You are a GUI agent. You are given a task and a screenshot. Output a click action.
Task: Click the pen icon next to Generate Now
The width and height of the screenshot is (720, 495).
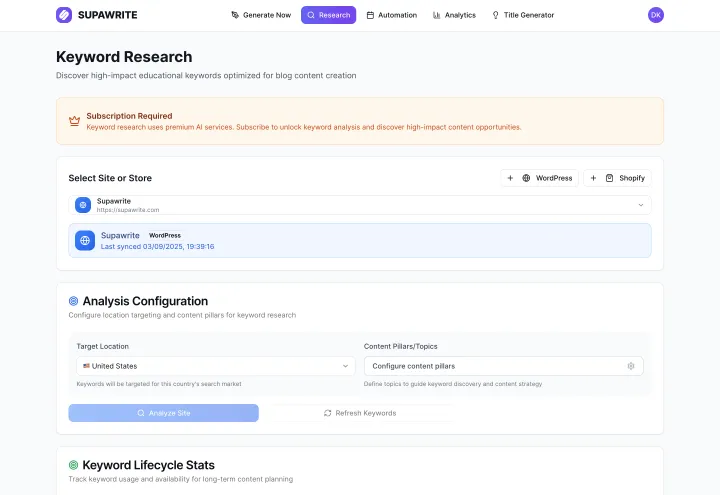click(235, 15)
